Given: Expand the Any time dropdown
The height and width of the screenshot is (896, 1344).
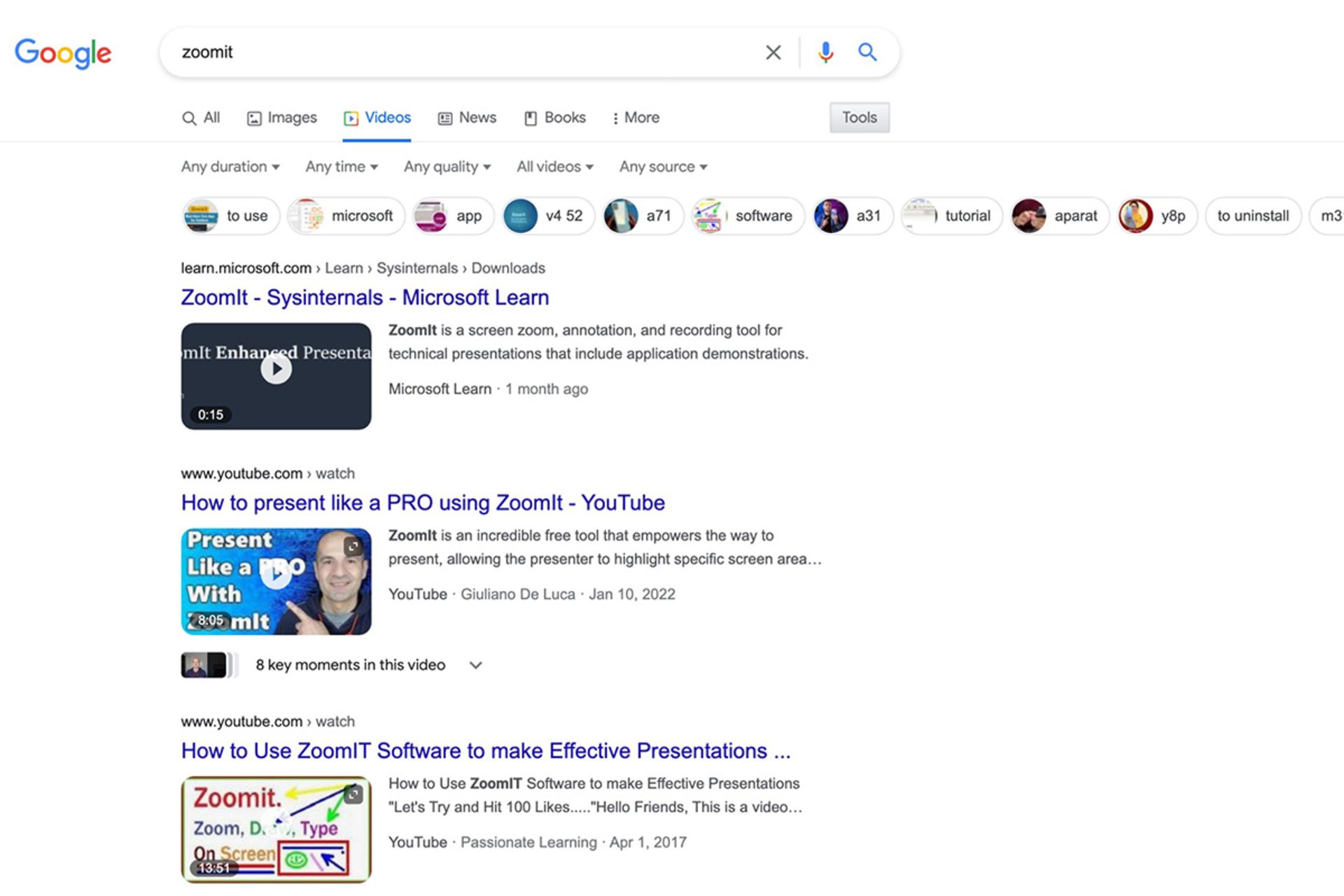Looking at the screenshot, I should tap(341, 167).
